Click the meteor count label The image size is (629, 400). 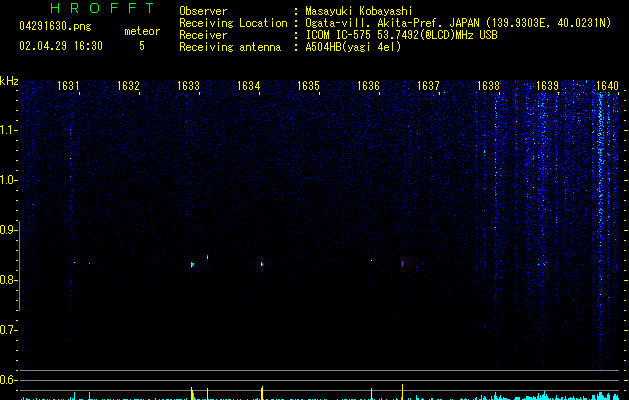[142, 31]
